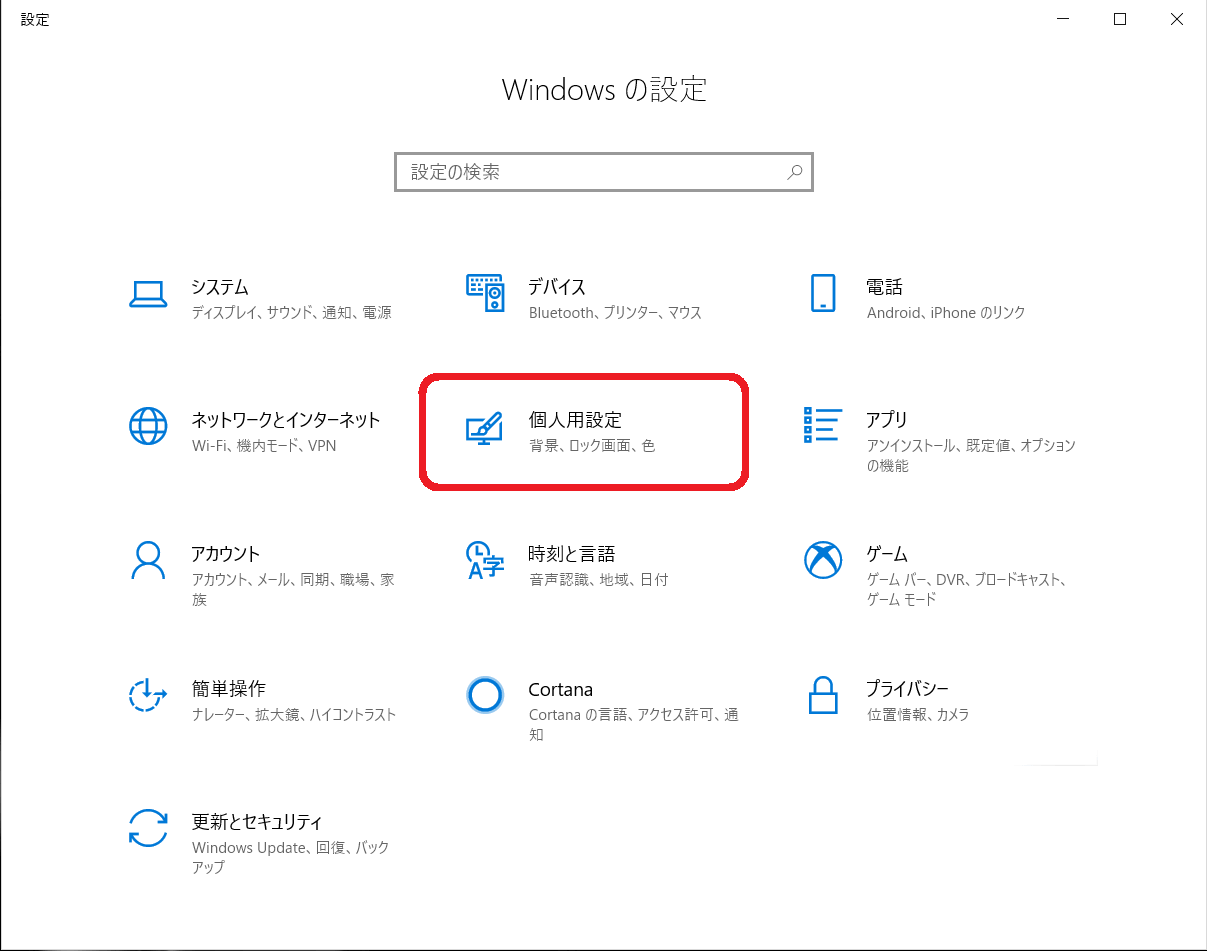
Task: Open the 簡単操作 ease of access icon
Action: pyautogui.click(x=148, y=695)
